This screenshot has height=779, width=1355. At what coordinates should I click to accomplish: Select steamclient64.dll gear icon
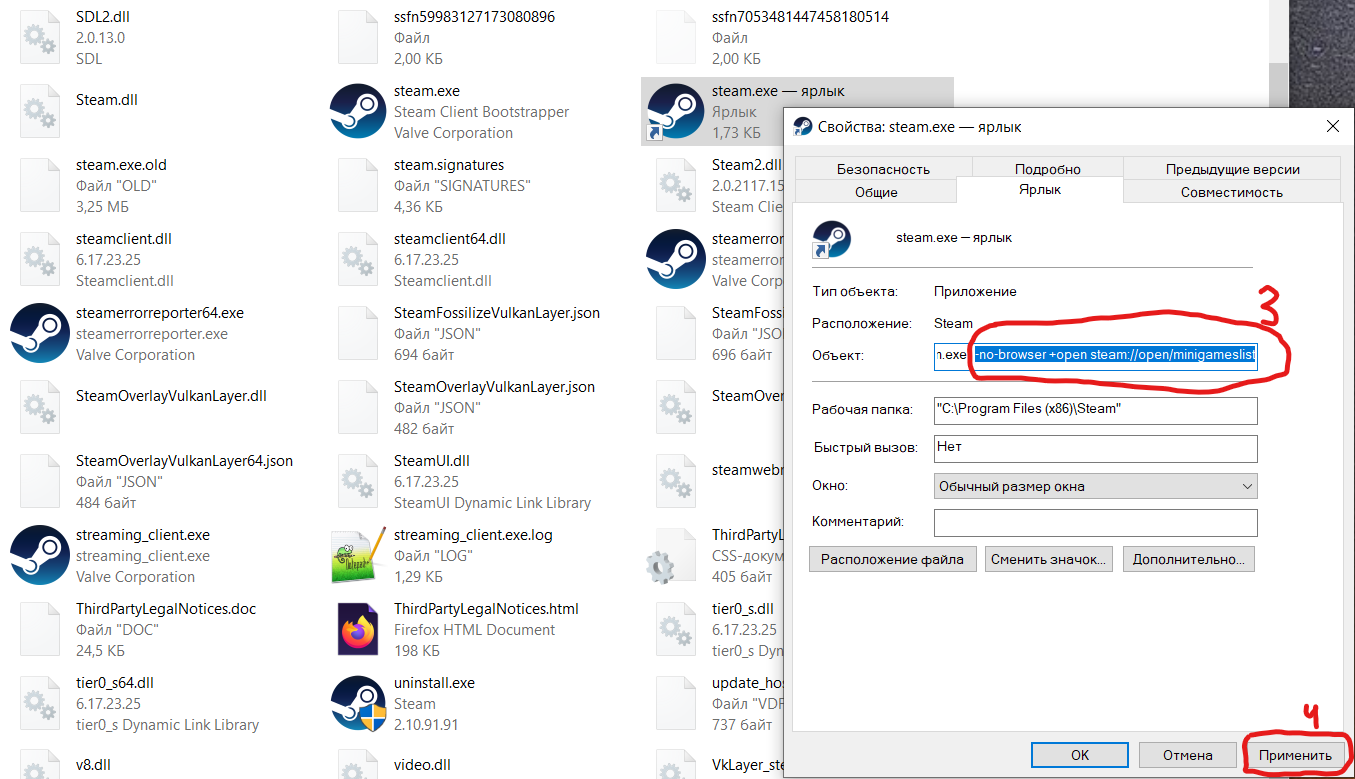358,259
